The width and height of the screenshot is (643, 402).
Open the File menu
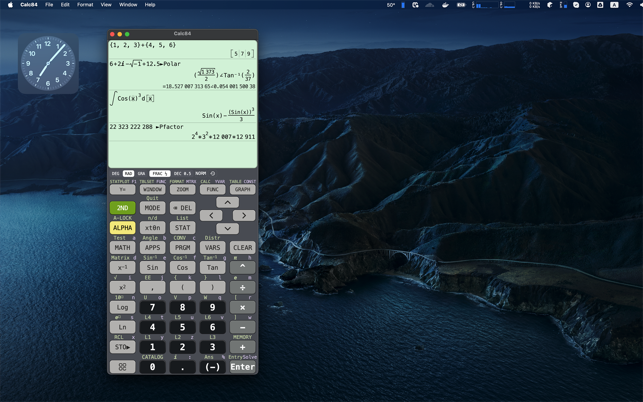click(49, 5)
